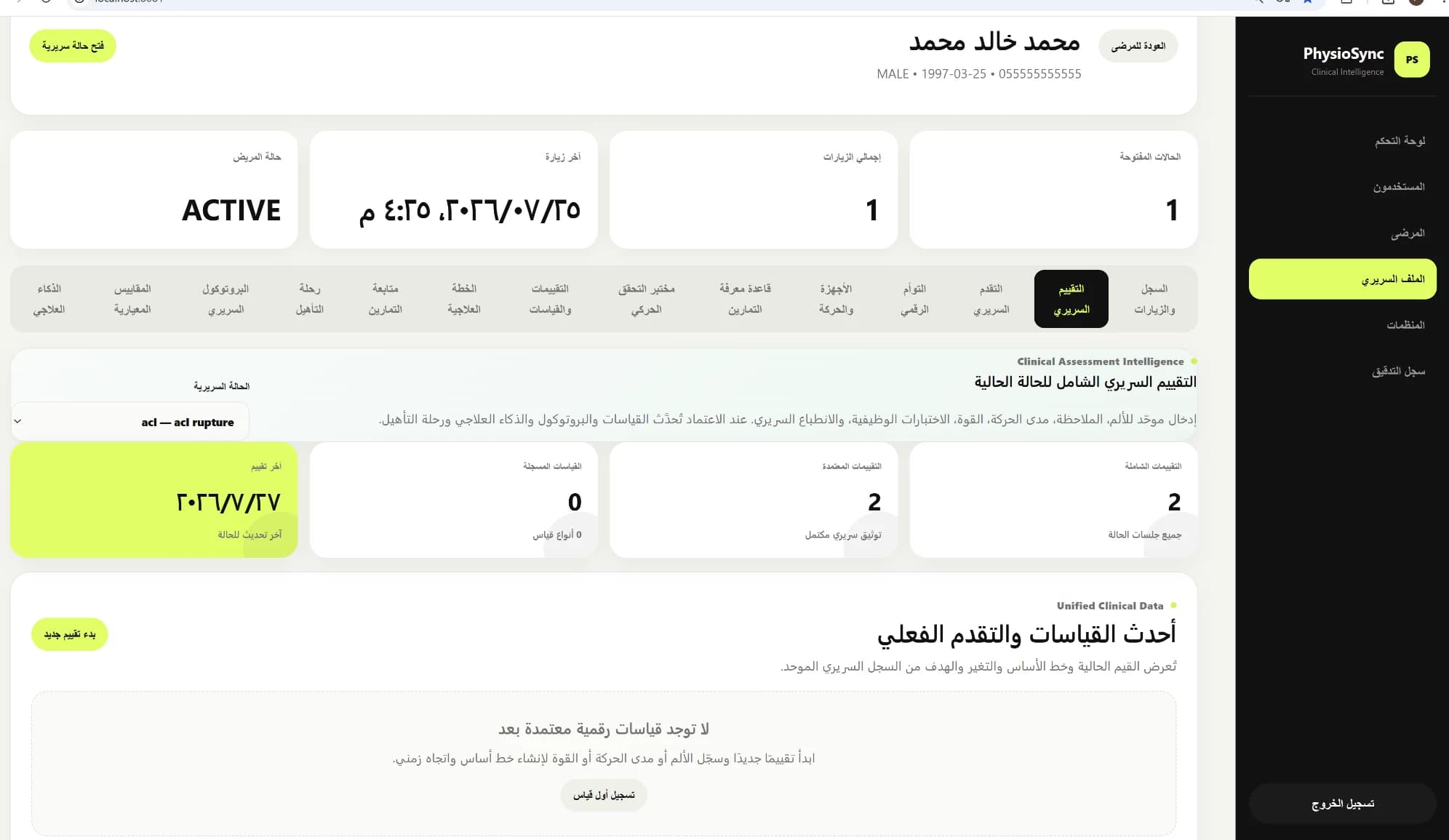Switch to البروتوكول السريري tab
The width and height of the screenshot is (1449, 840).
click(225, 299)
